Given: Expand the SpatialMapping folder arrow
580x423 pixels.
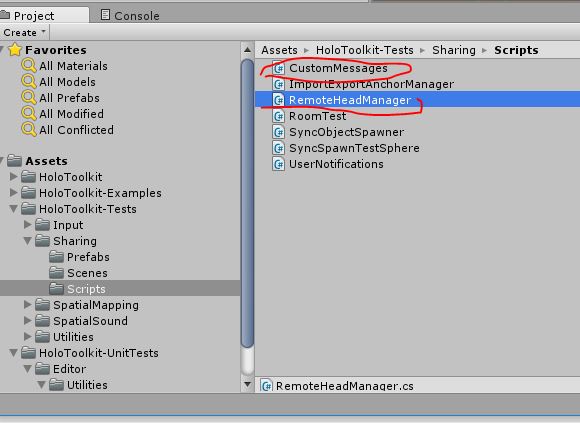Looking at the screenshot, I should (x=27, y=304).
